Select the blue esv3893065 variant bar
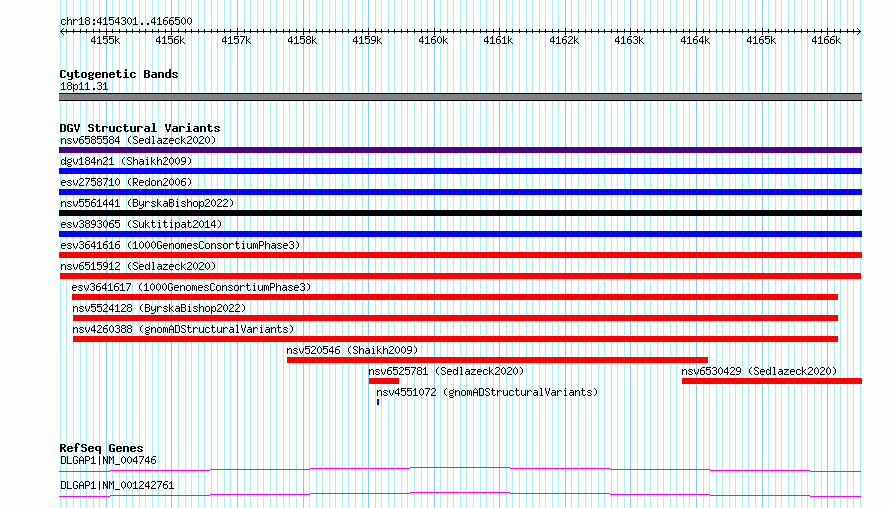The image size is (890, 508). tap(460, 234)
